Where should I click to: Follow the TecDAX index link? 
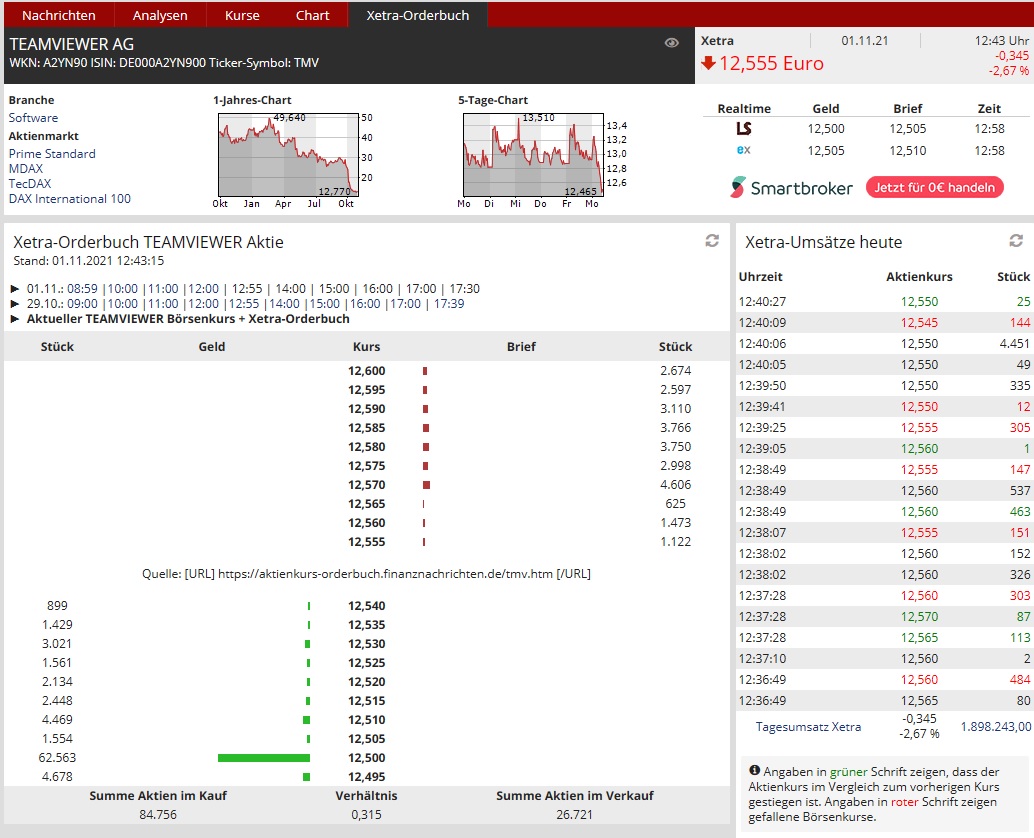pos(30,184)
